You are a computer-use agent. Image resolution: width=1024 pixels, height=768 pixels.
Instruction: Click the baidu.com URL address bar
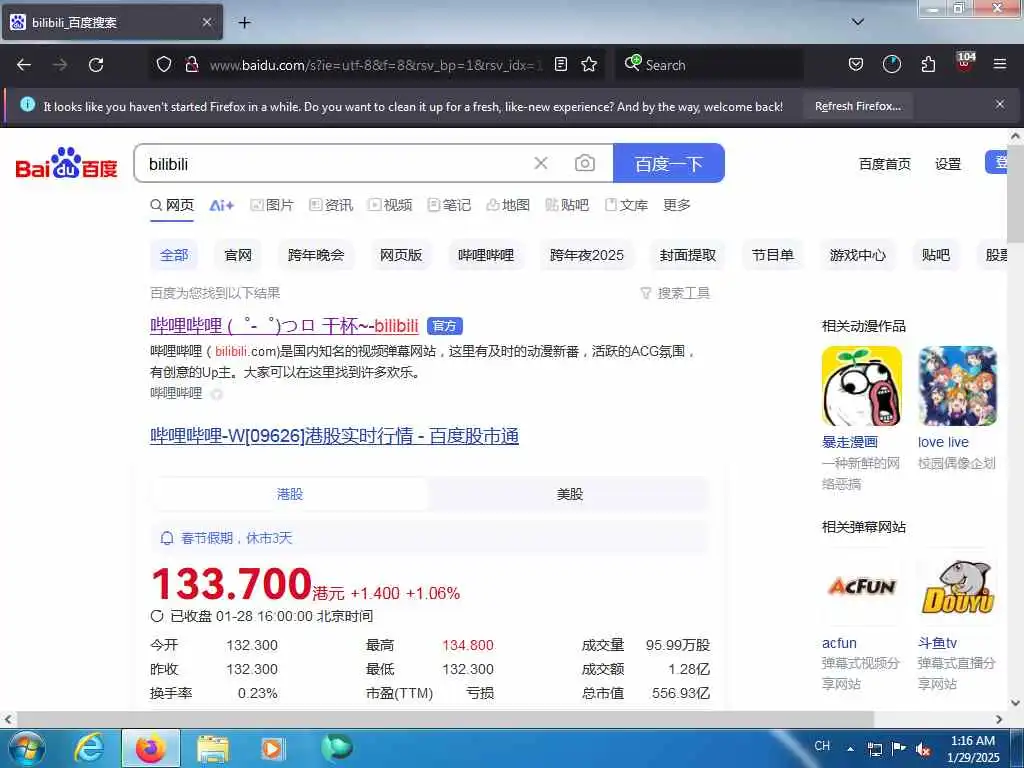(x=376, y=65)
